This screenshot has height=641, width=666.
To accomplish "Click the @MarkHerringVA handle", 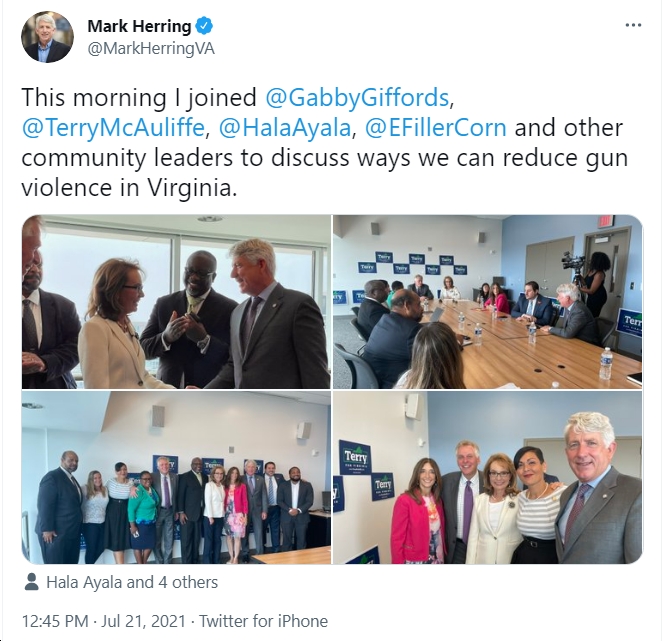I will pos(151,49).
